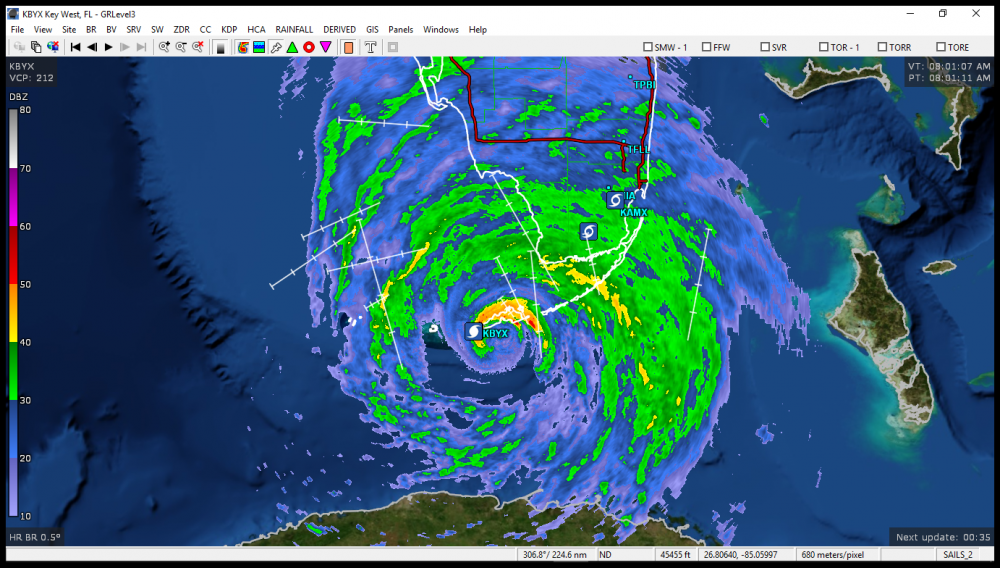Click the KBYX radar site marker
The width and height of the screenshot is (1000, 568).
click(473, 331)
